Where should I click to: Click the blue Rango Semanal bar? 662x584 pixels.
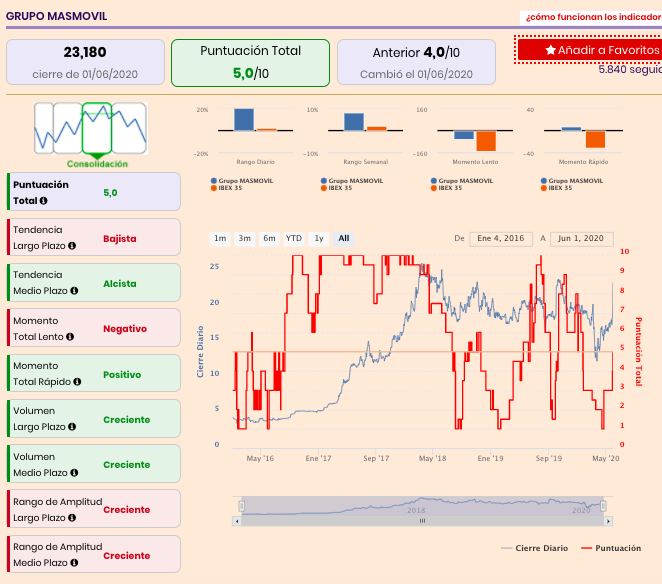(x=354, y=122)
